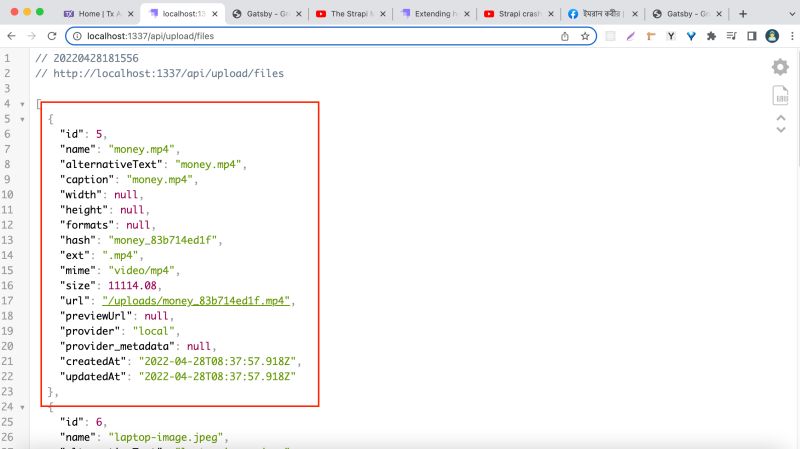Expand all nodes with down chevron
The height and width of the screenshot is (449, 800).
[x=781, y=130]
